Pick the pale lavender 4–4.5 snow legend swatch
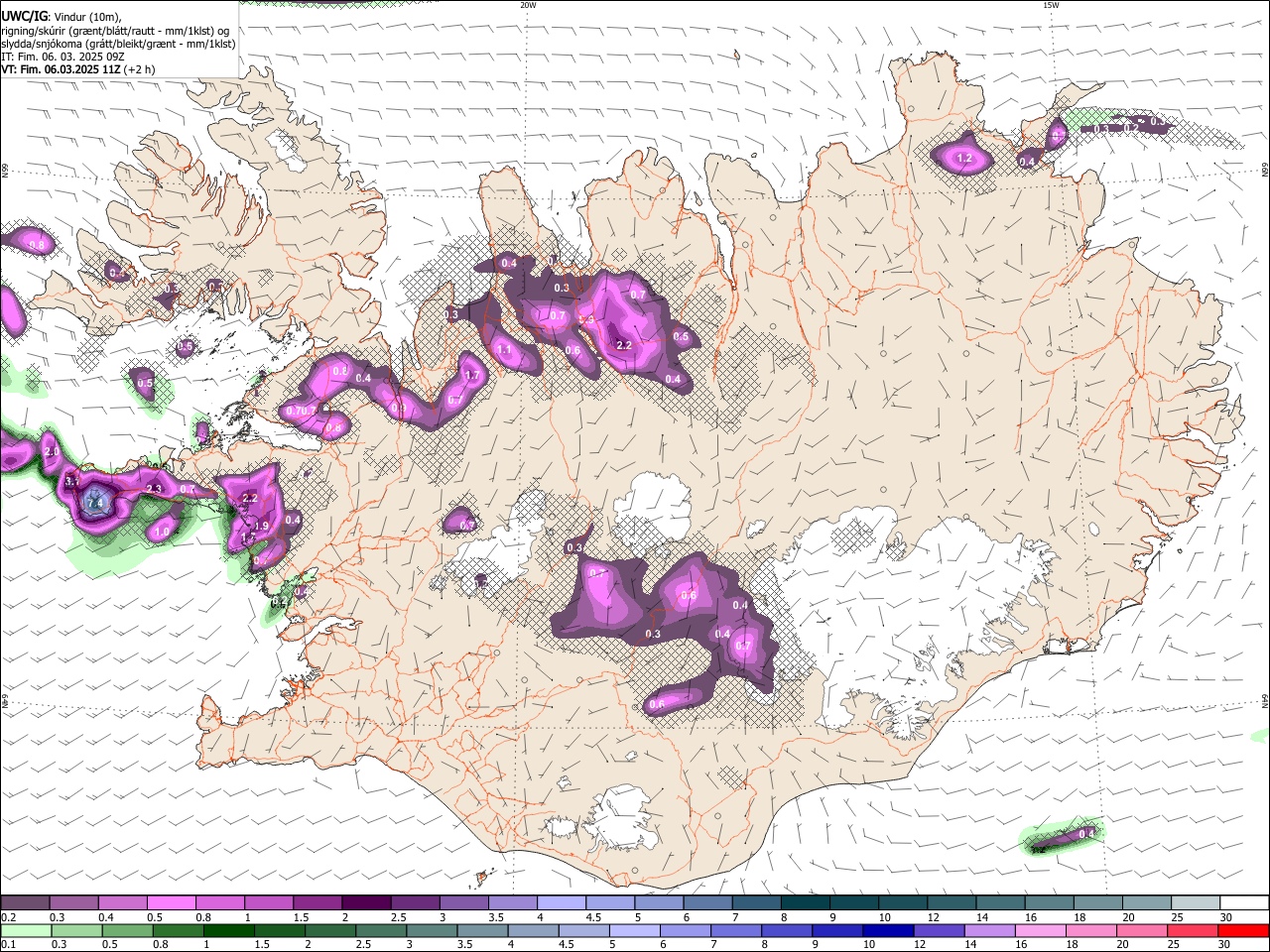 [561, 902]
